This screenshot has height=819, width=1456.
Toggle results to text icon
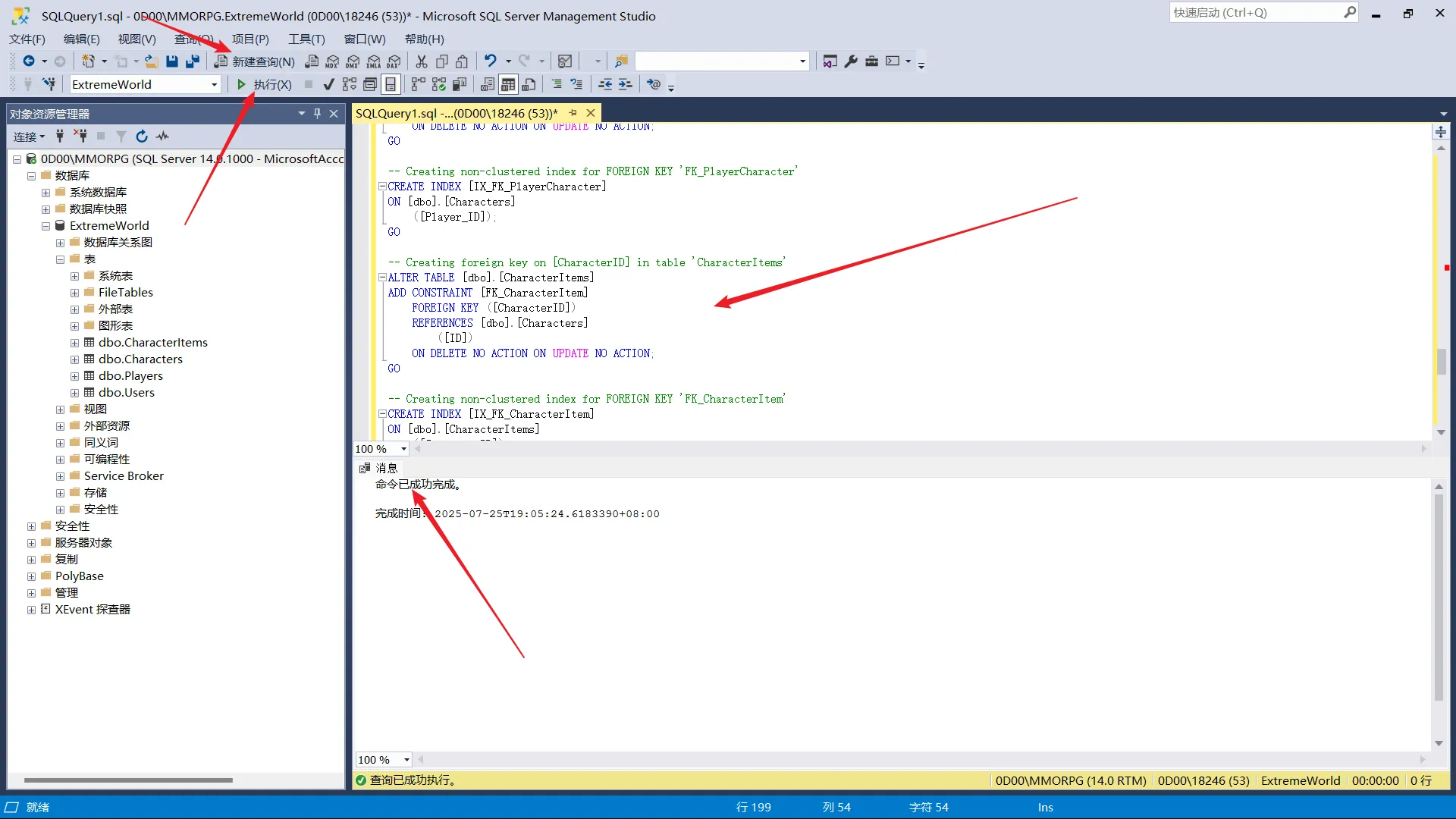pyautogui.click(x=488, y=84)
